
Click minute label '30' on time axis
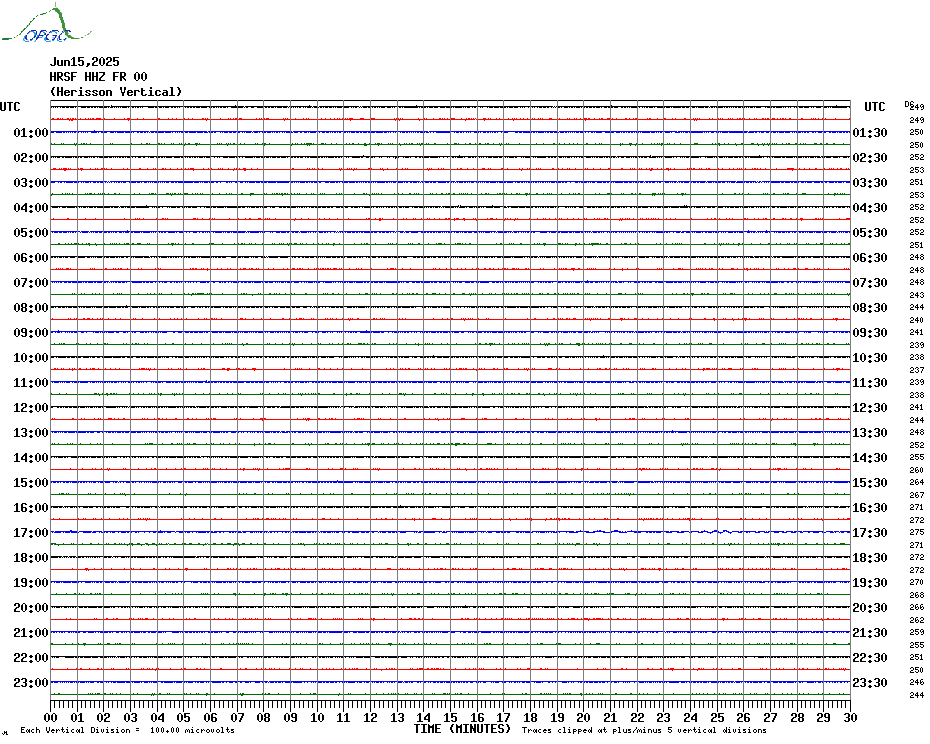pyautogui.click(x=851, y=717)
